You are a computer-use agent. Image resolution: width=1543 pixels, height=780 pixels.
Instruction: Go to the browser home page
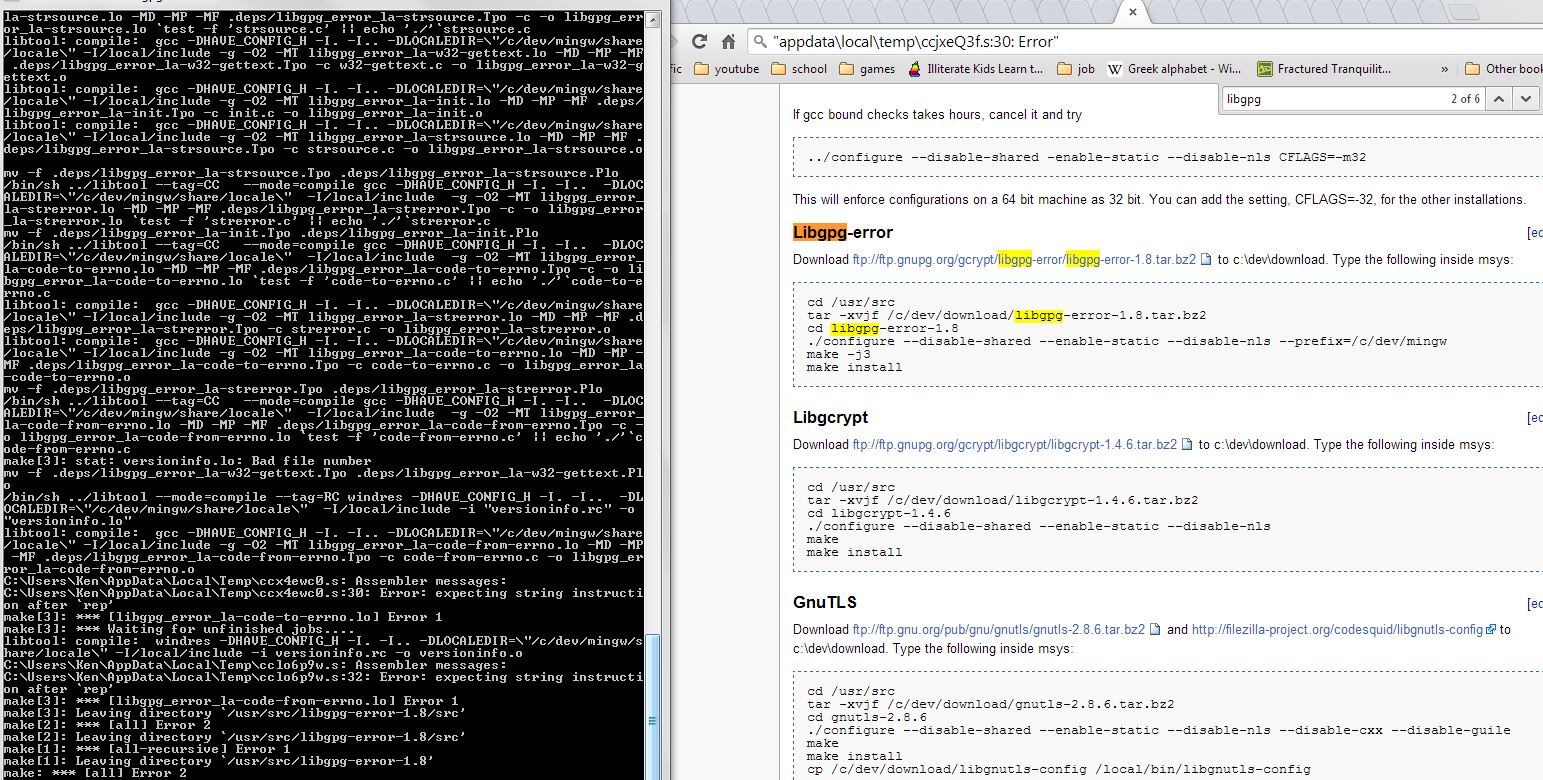coord(728,42)
